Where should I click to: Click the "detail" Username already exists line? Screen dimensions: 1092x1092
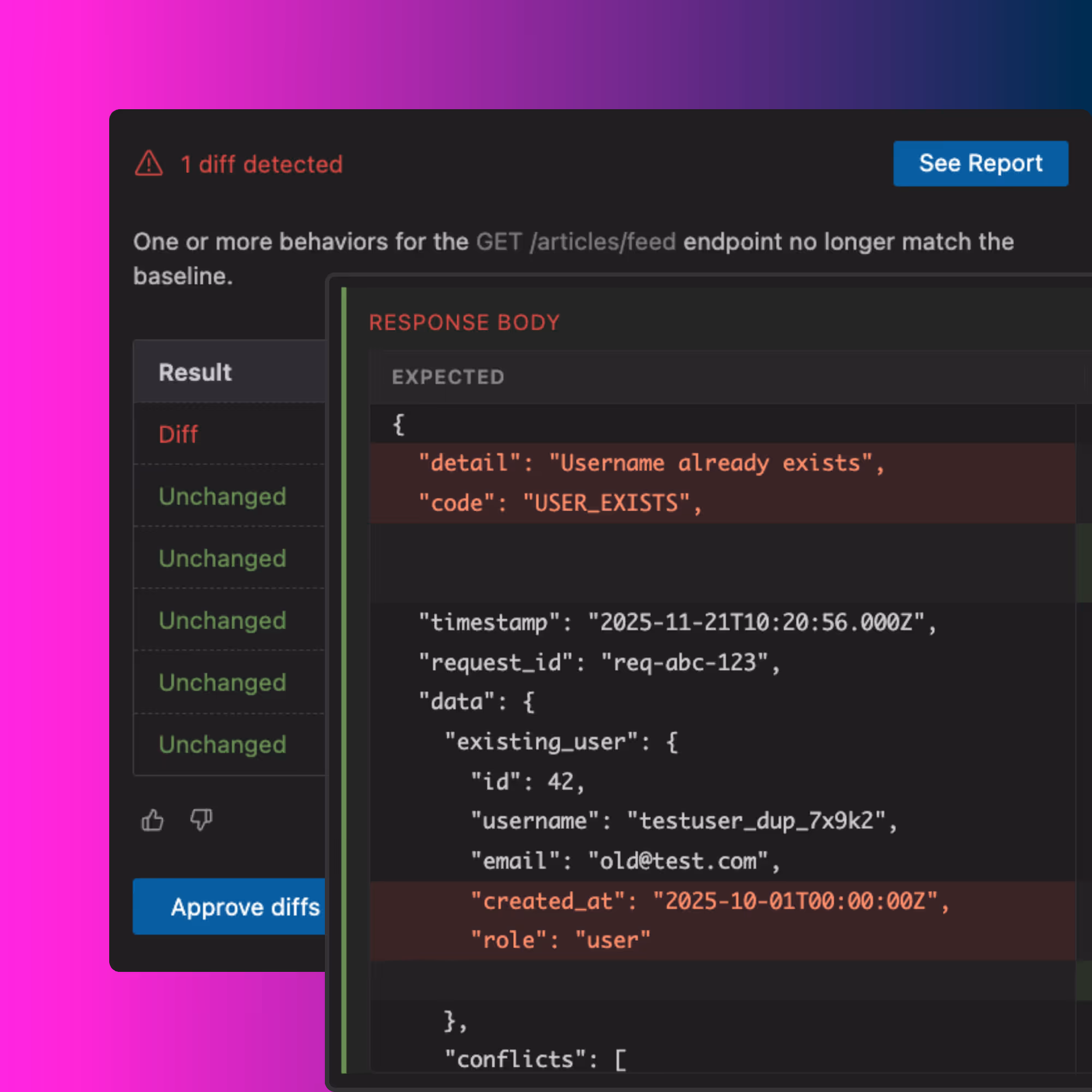click(651, 464)
